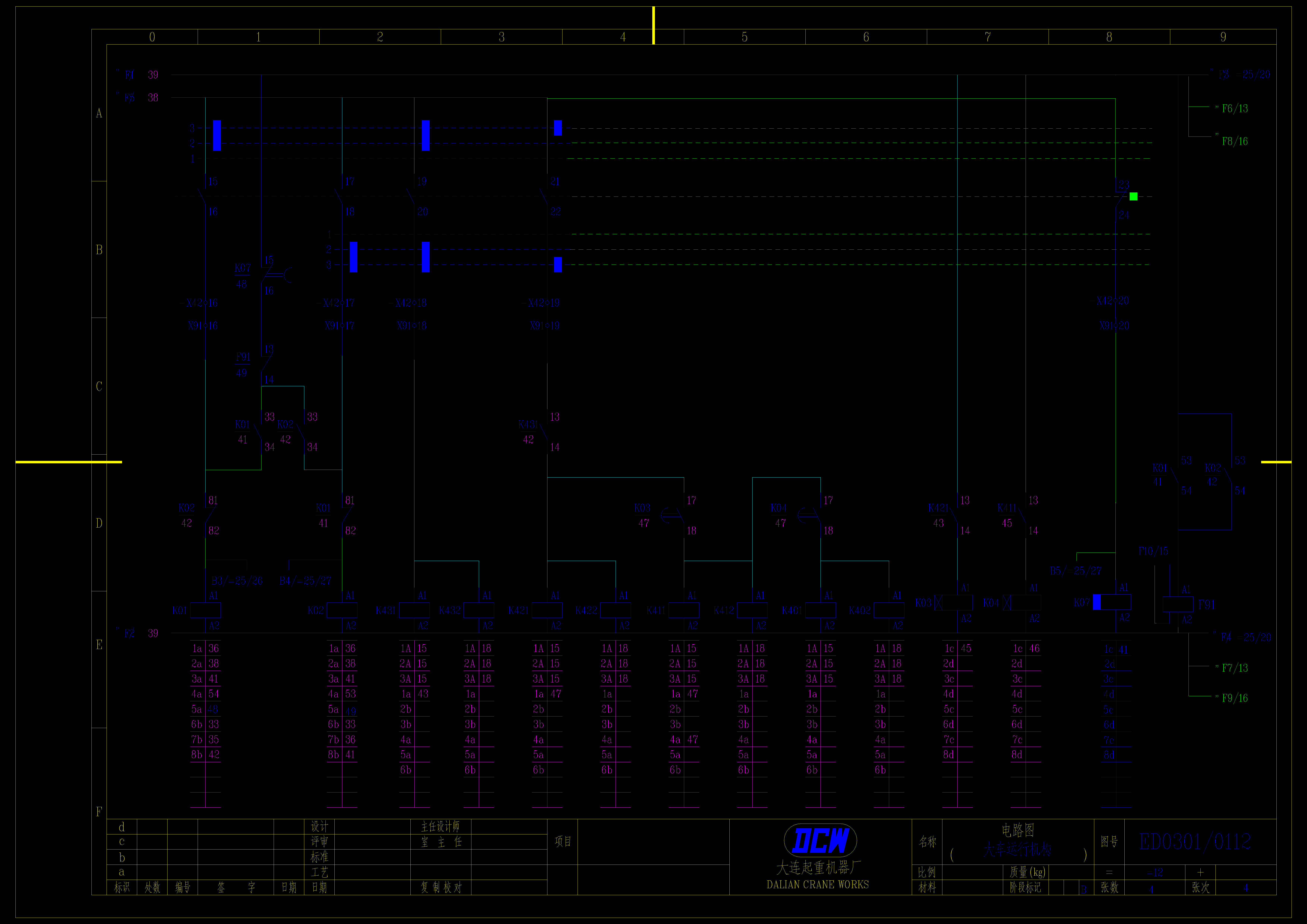Select the K421 coil label
1307x924 pixels.
(519, 611)
